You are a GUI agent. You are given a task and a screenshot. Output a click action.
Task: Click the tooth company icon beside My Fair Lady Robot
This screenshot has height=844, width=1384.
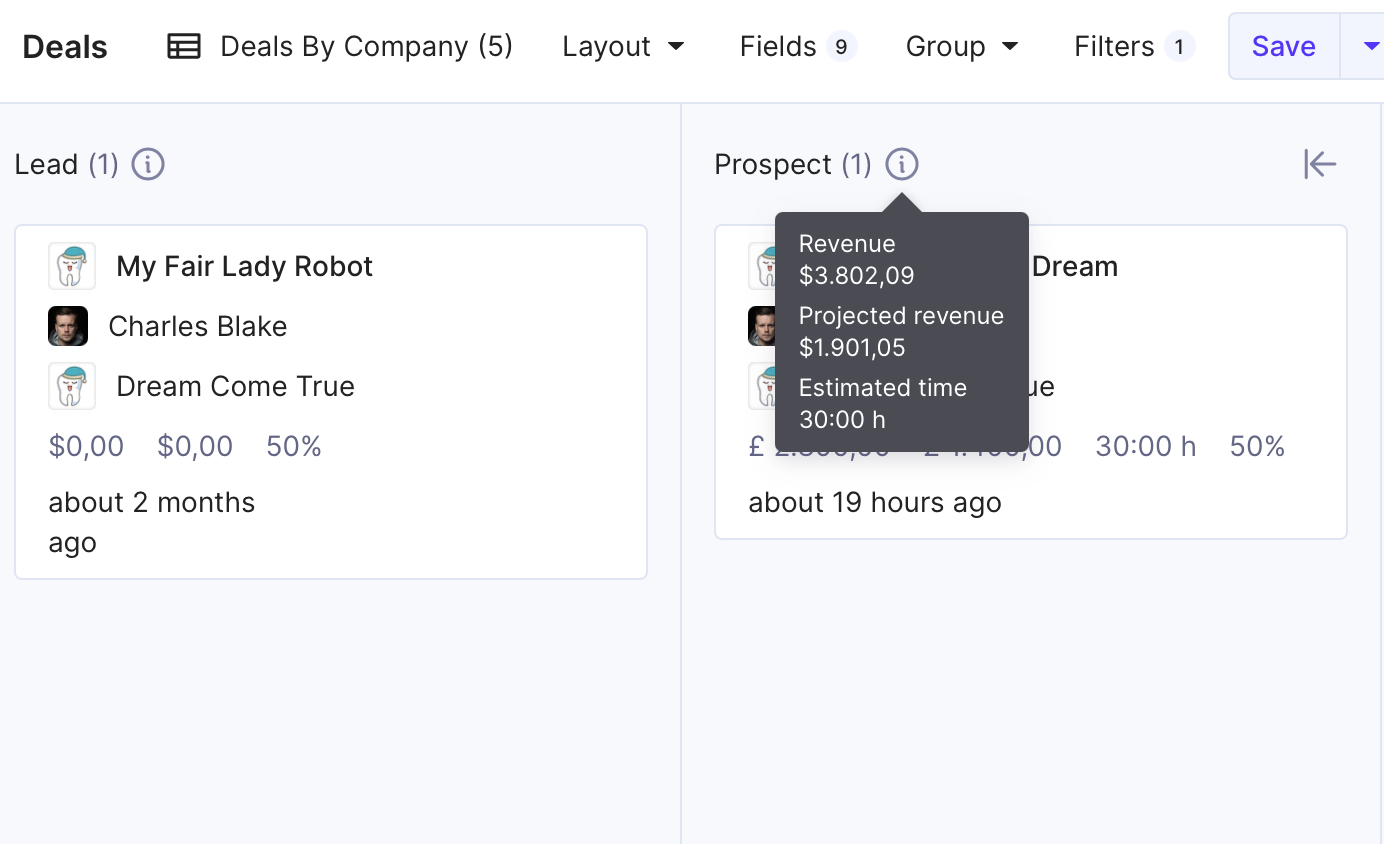[72, 266]
